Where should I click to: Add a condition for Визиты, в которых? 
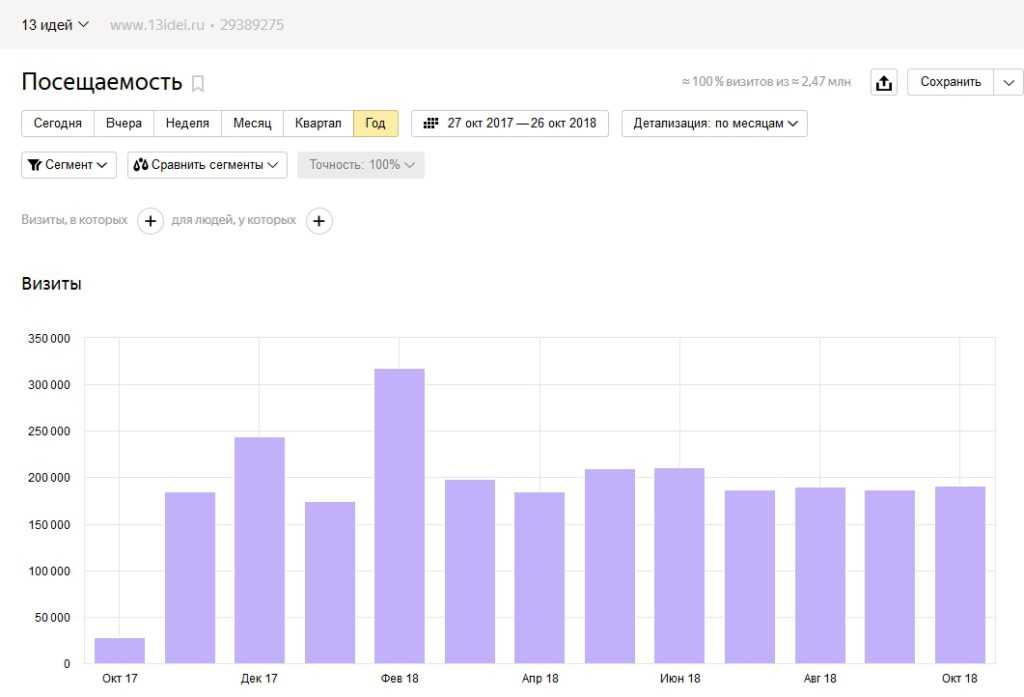coord(150,221)
